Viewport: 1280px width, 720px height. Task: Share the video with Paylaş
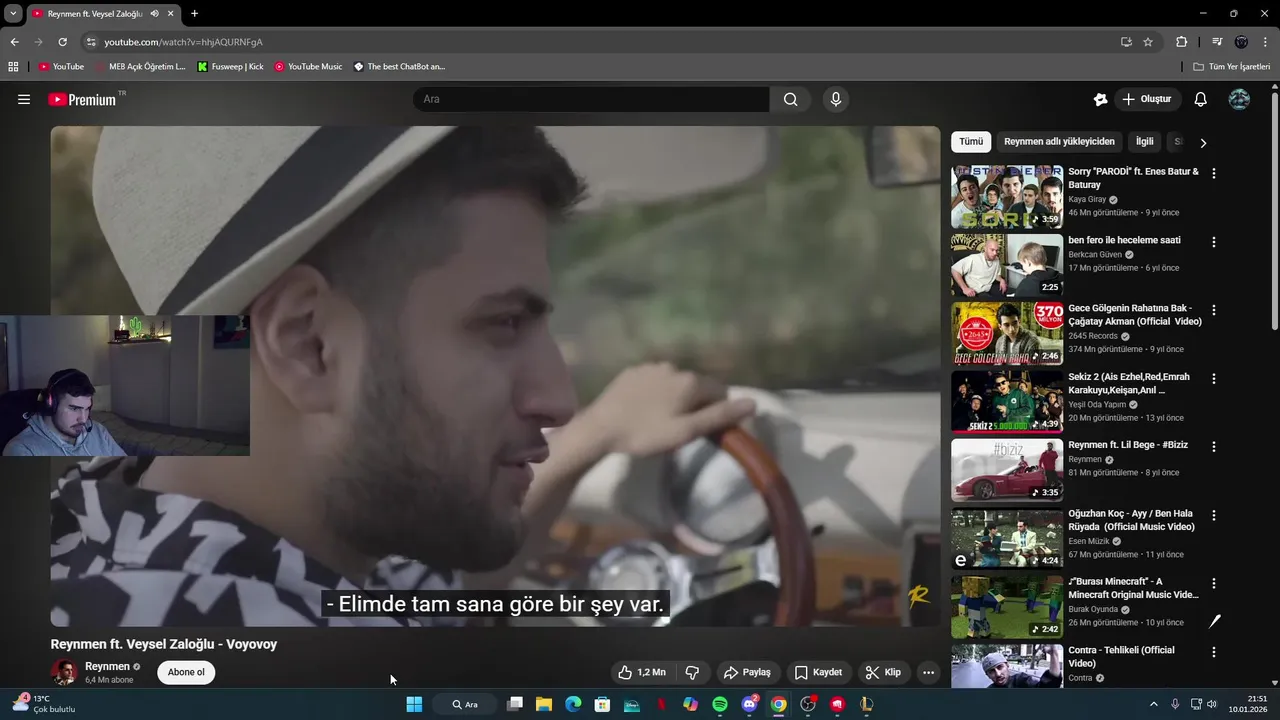tap(747, 672)
